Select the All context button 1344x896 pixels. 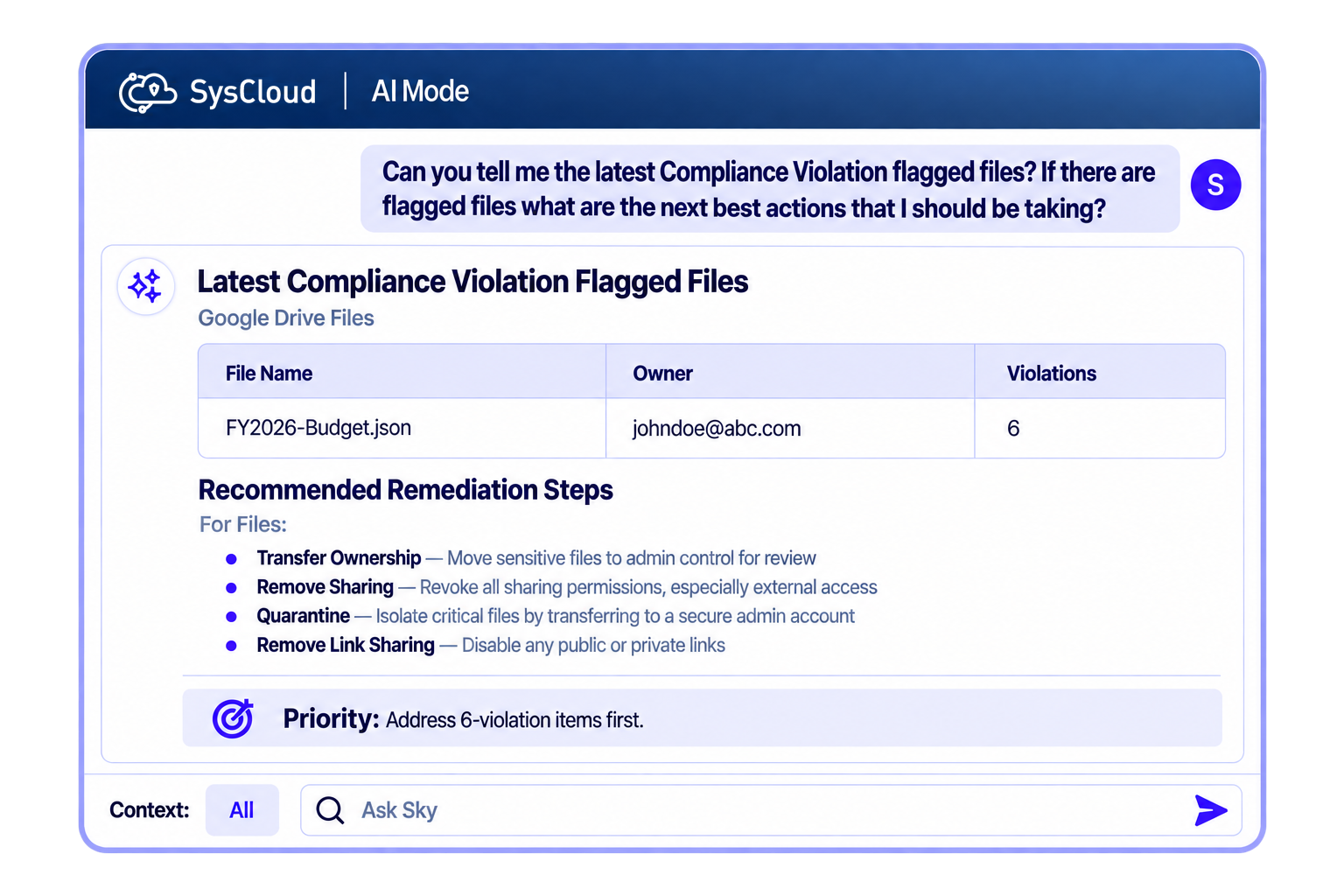coord(242,810)
